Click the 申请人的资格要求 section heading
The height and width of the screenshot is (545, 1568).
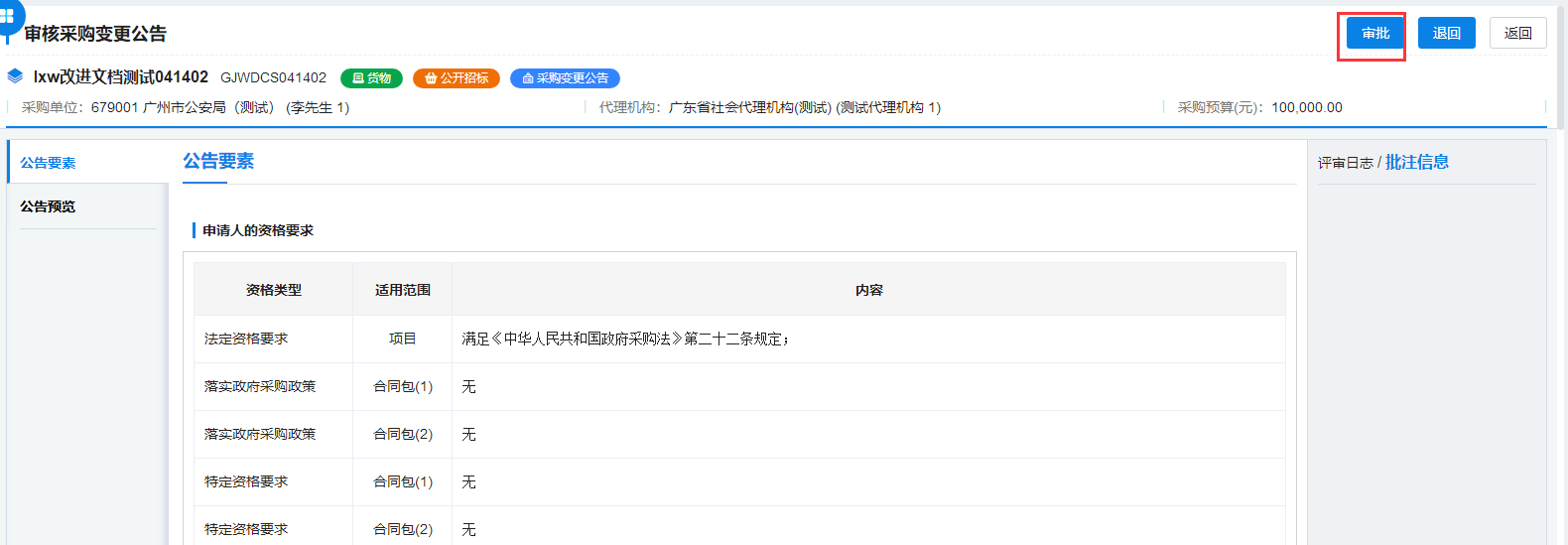258,230
